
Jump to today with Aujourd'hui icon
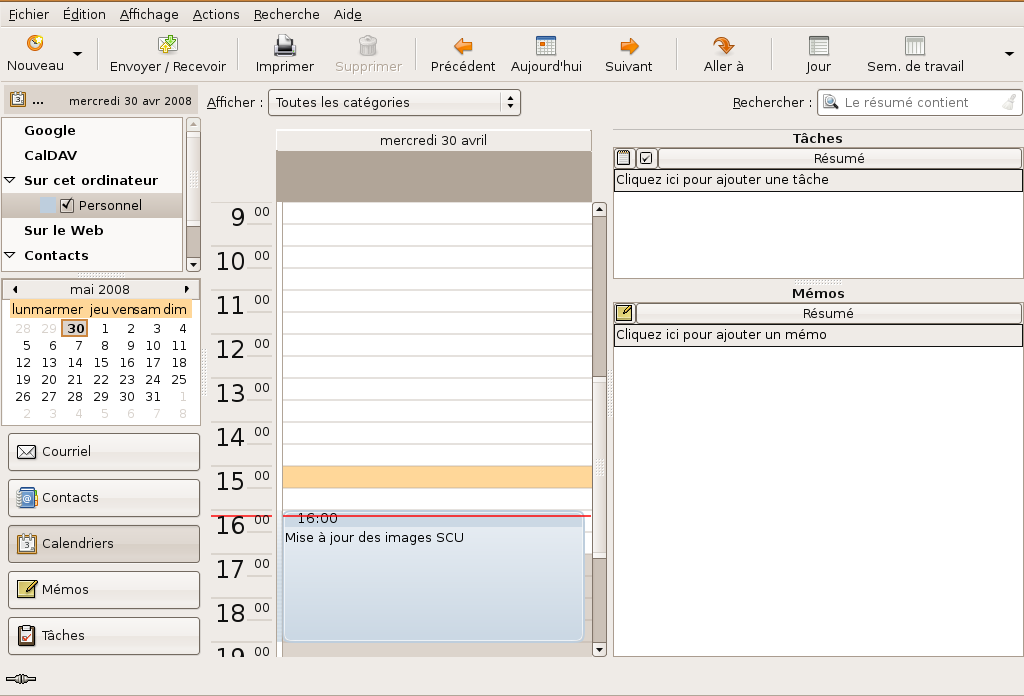[546, 46]
